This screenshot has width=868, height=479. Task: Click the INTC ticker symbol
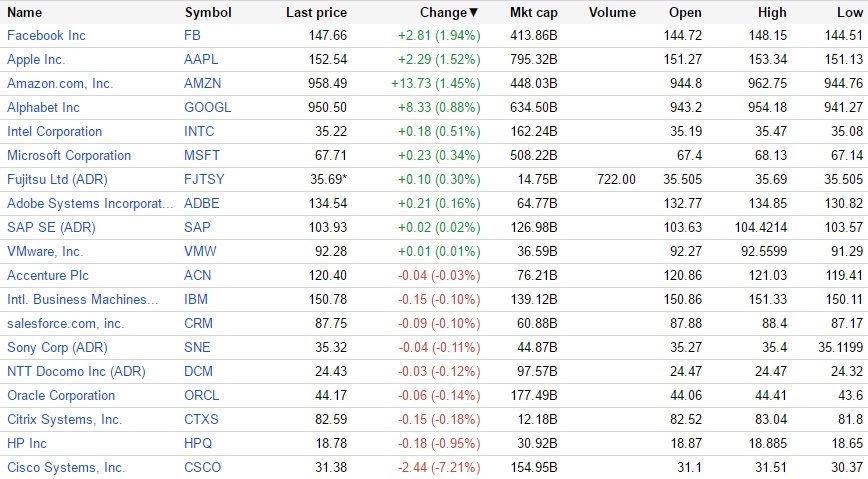(199, 132)
